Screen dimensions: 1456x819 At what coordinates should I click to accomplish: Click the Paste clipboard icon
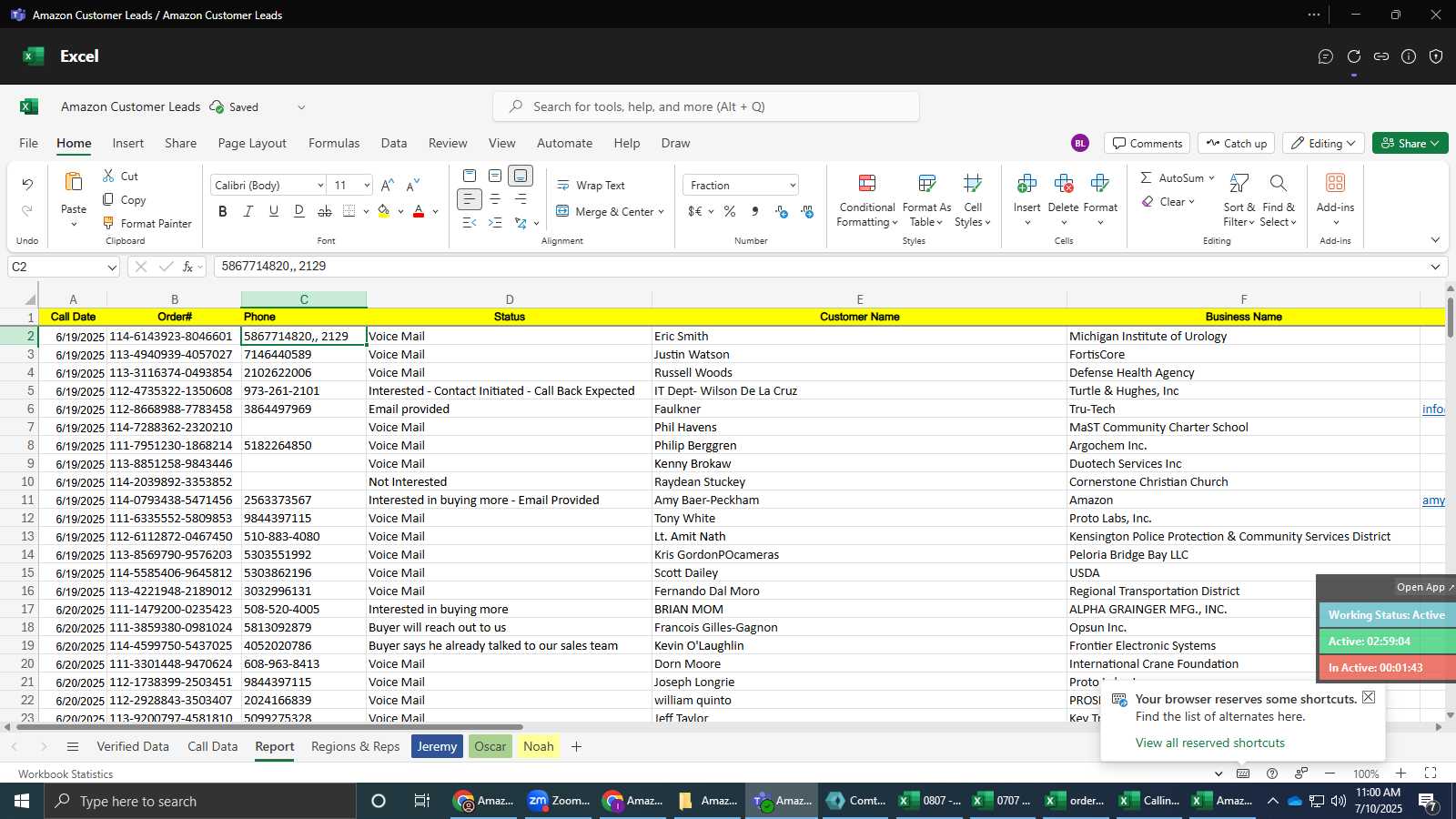click(74, 181)
